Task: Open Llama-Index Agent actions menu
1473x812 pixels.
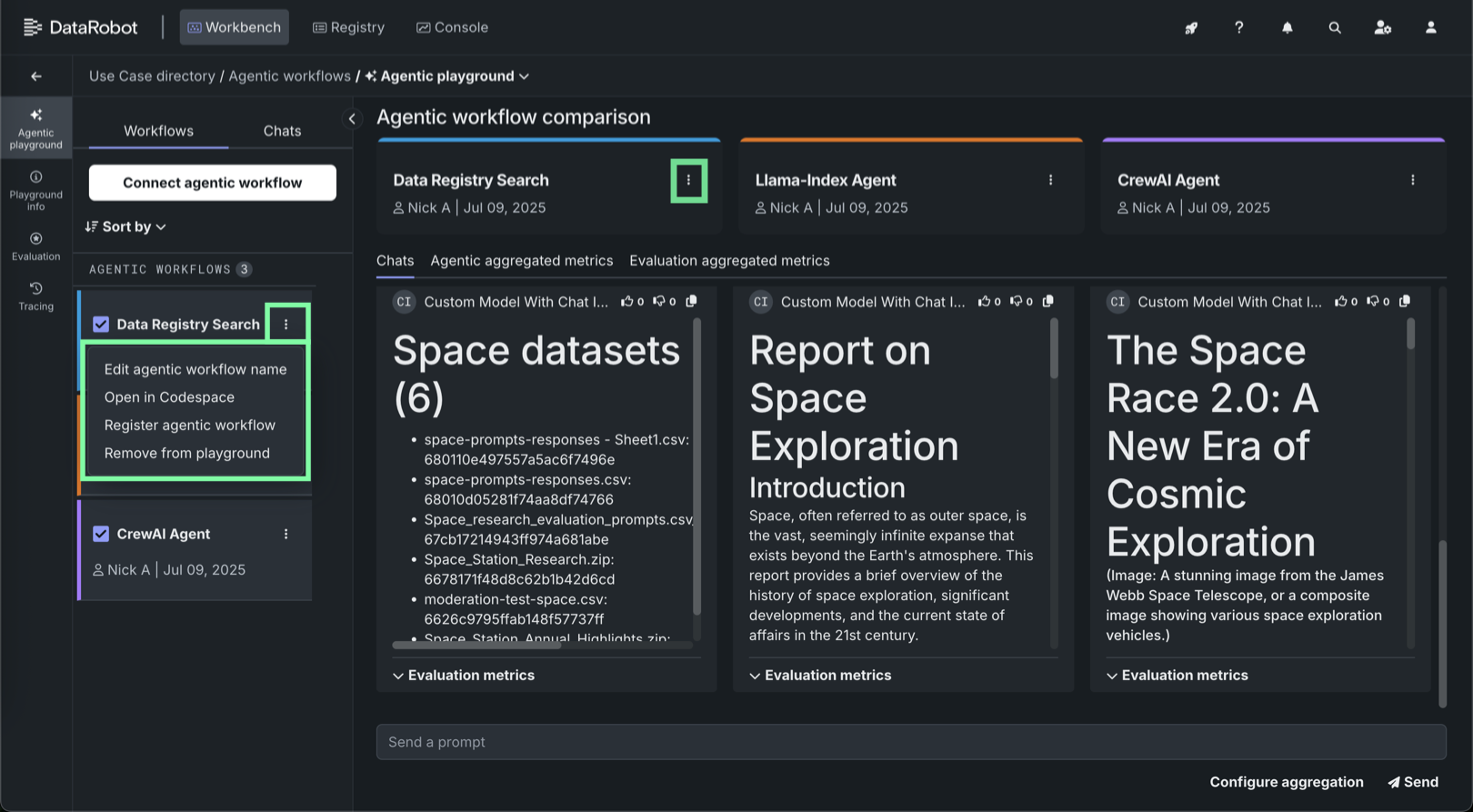Action: point(1050,180)
